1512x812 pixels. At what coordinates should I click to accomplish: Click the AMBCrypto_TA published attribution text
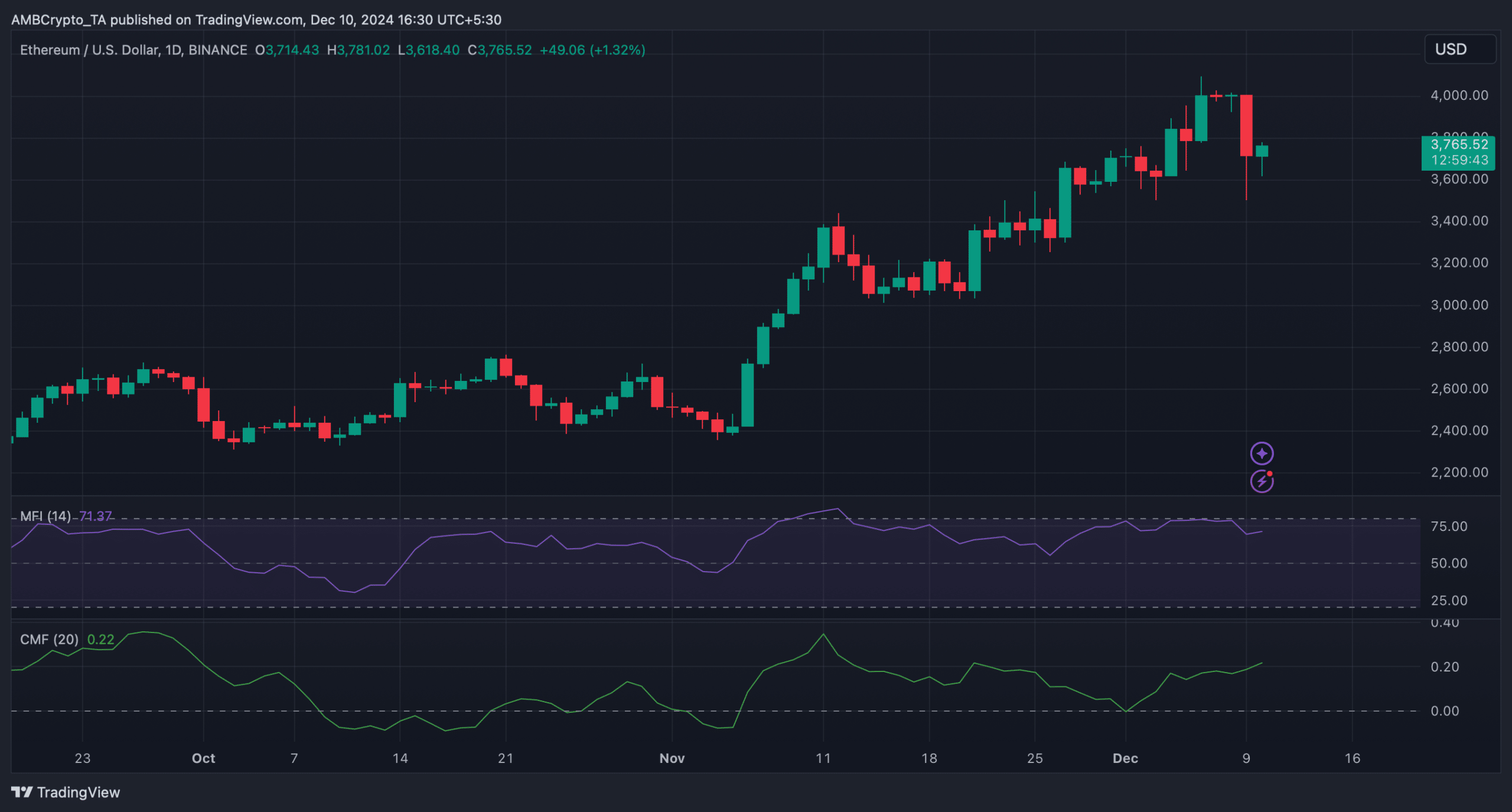click(x=256, y=19)
